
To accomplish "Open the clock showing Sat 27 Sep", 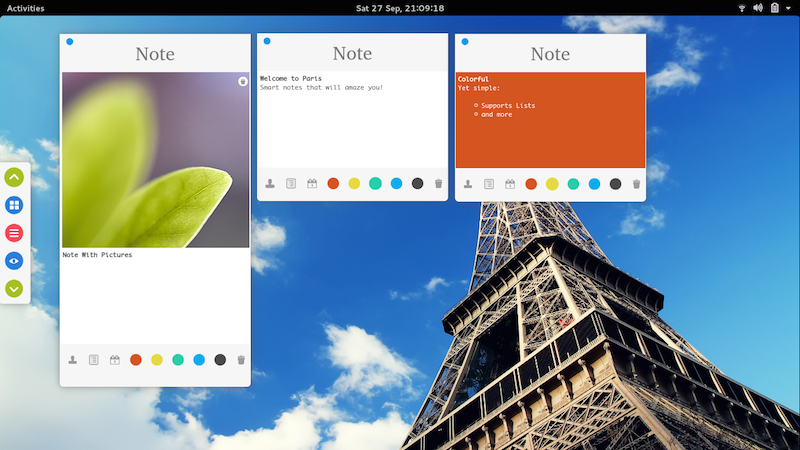I will pos(400,8).
